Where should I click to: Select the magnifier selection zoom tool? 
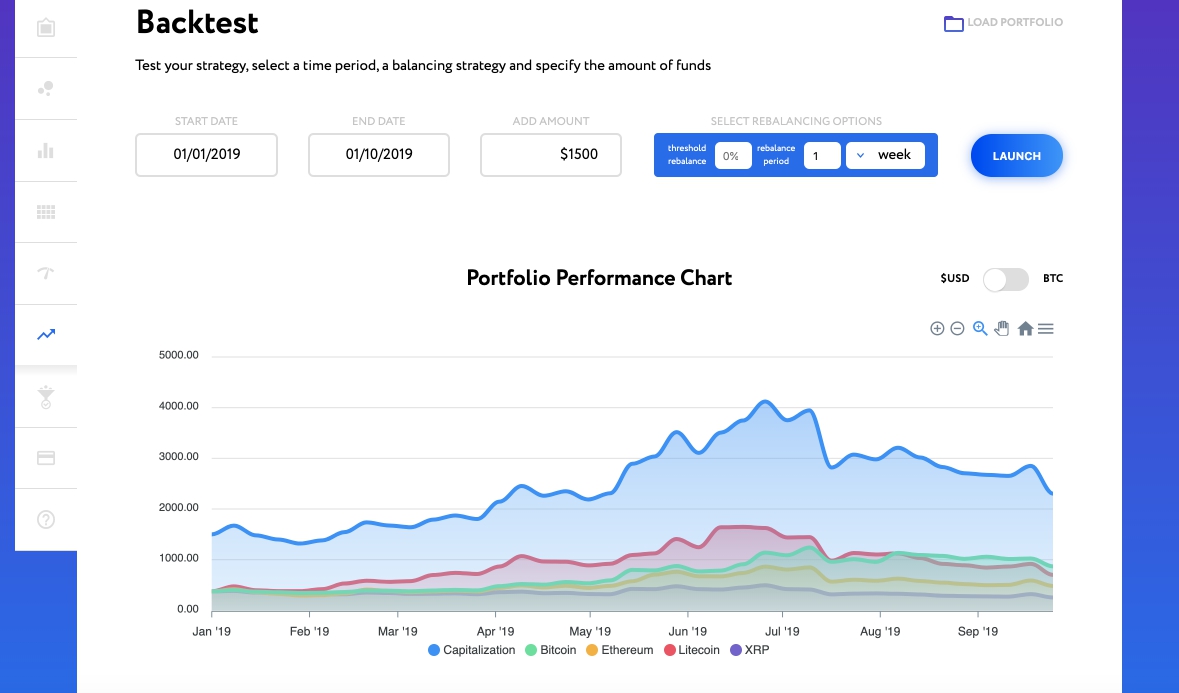pyautogui.click(x=980, y=328)
